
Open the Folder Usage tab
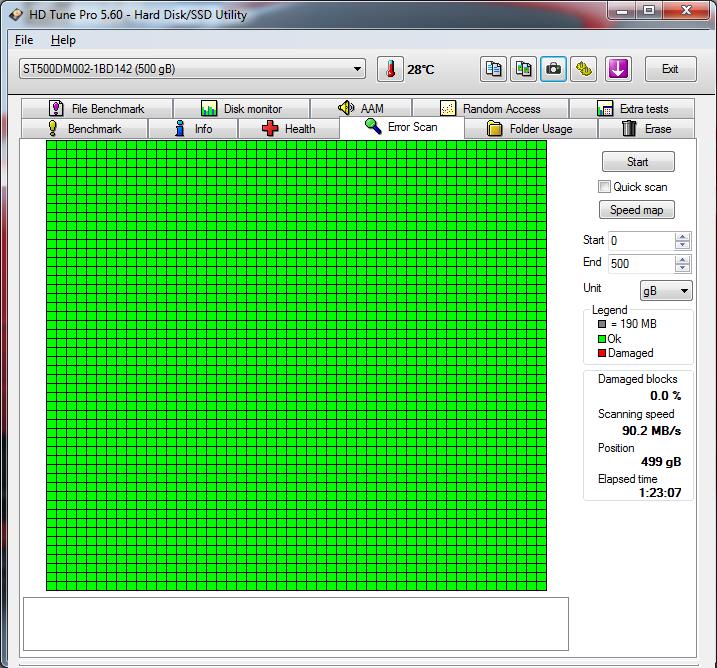click(530, 129)
